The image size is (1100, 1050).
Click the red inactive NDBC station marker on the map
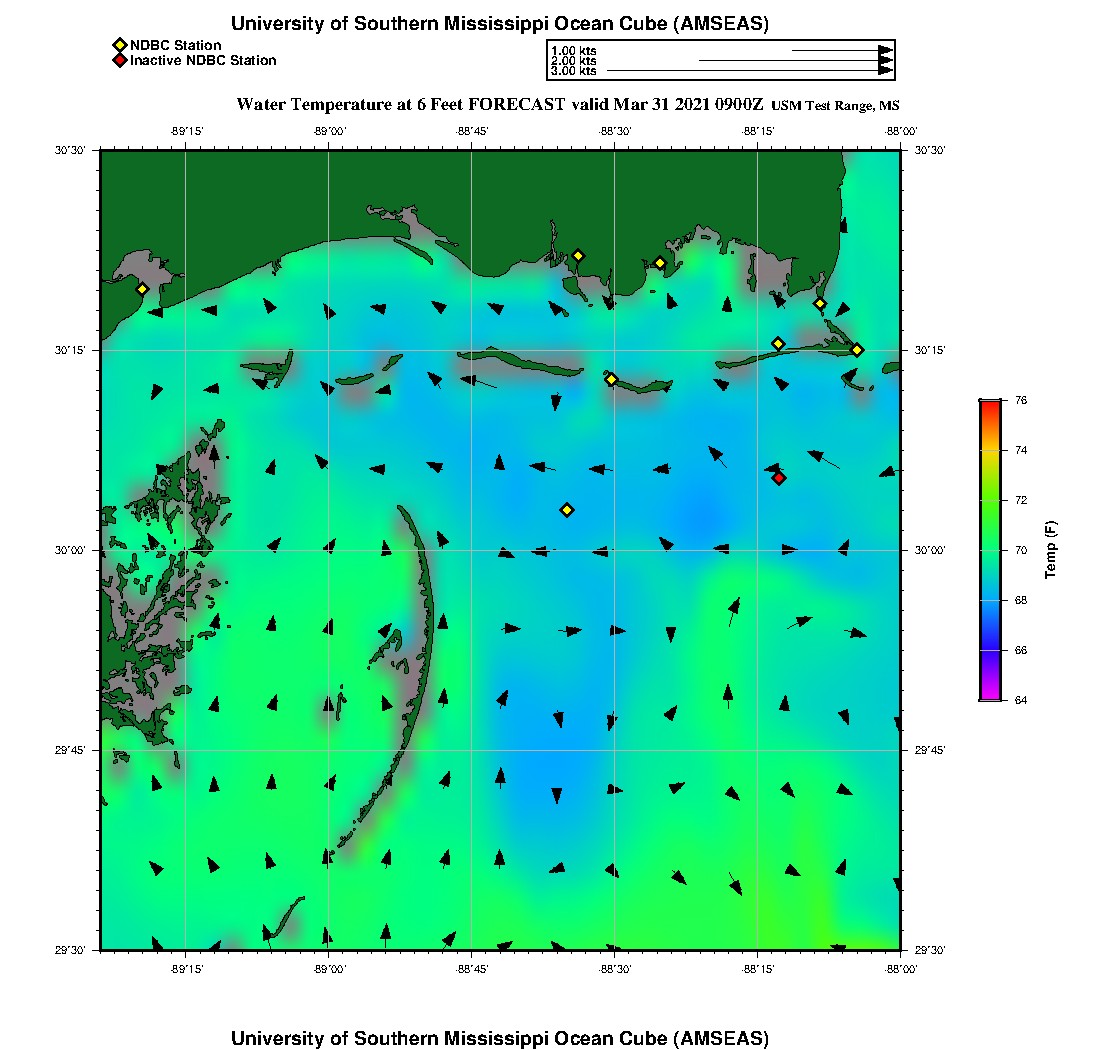[x=778, y=478]
